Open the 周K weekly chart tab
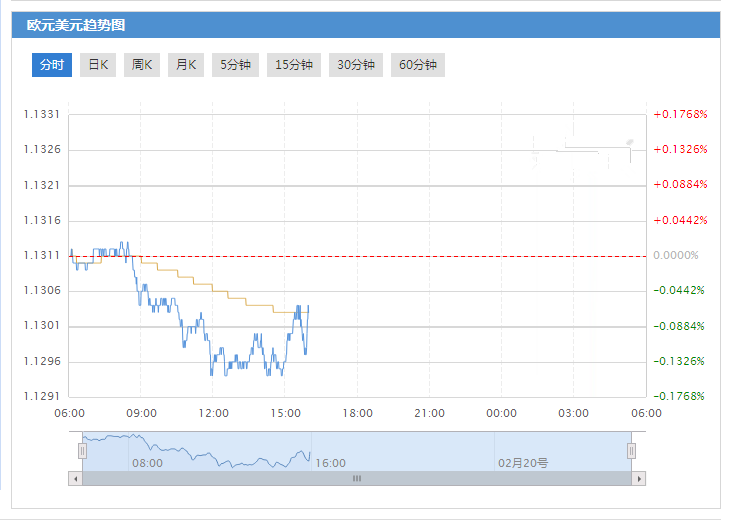 point(142,65)
